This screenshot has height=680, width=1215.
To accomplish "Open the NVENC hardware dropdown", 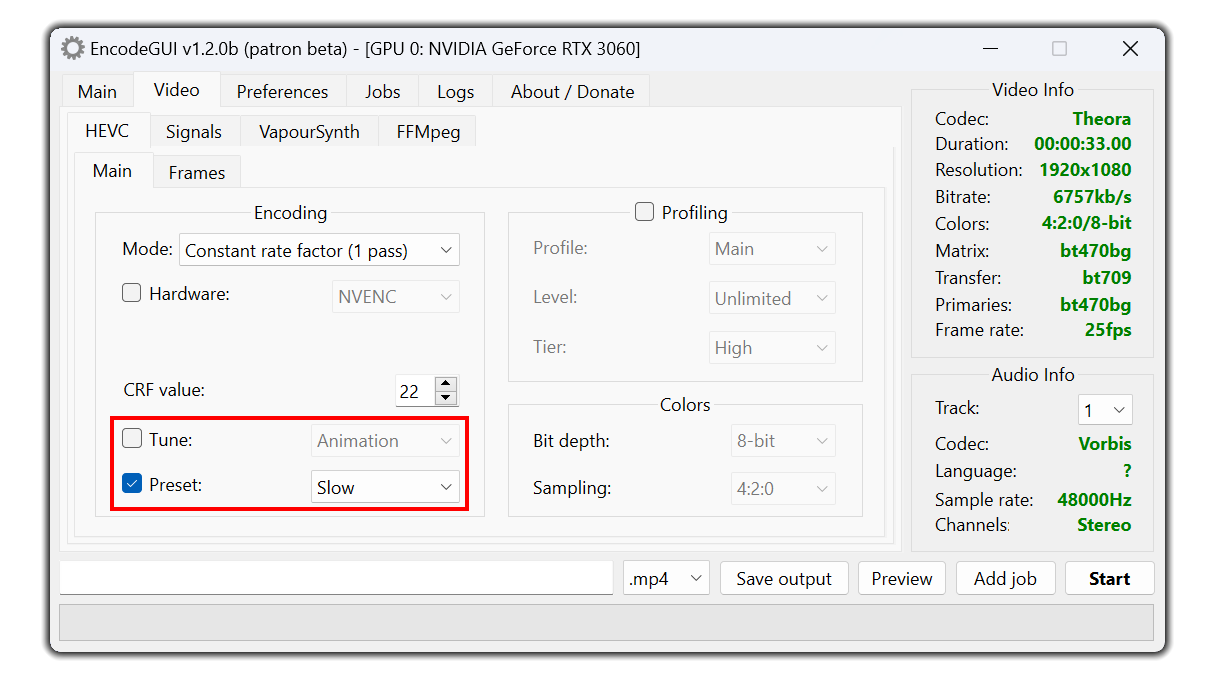I will coord(396,297).
